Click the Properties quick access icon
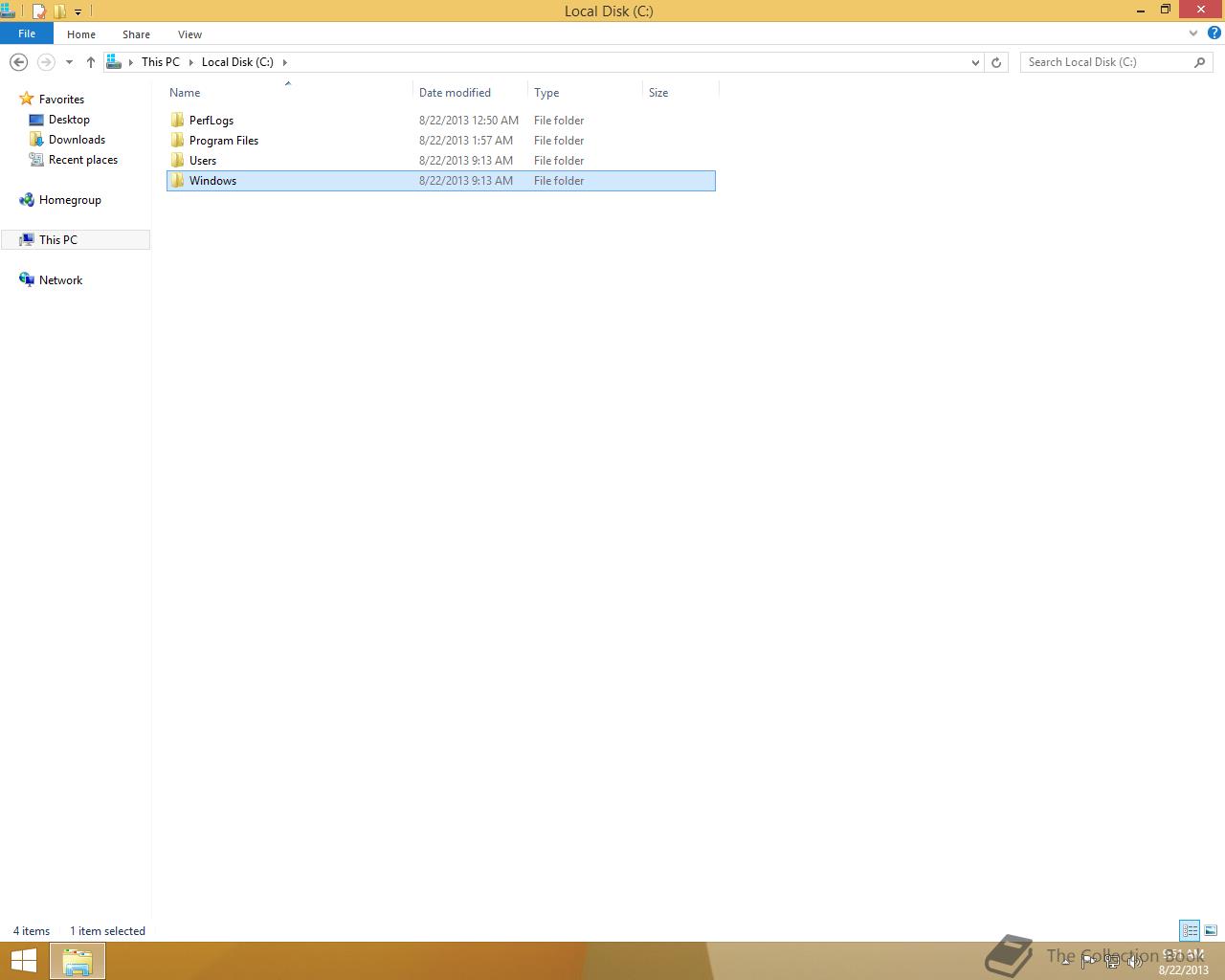 [x=39, y=11]
